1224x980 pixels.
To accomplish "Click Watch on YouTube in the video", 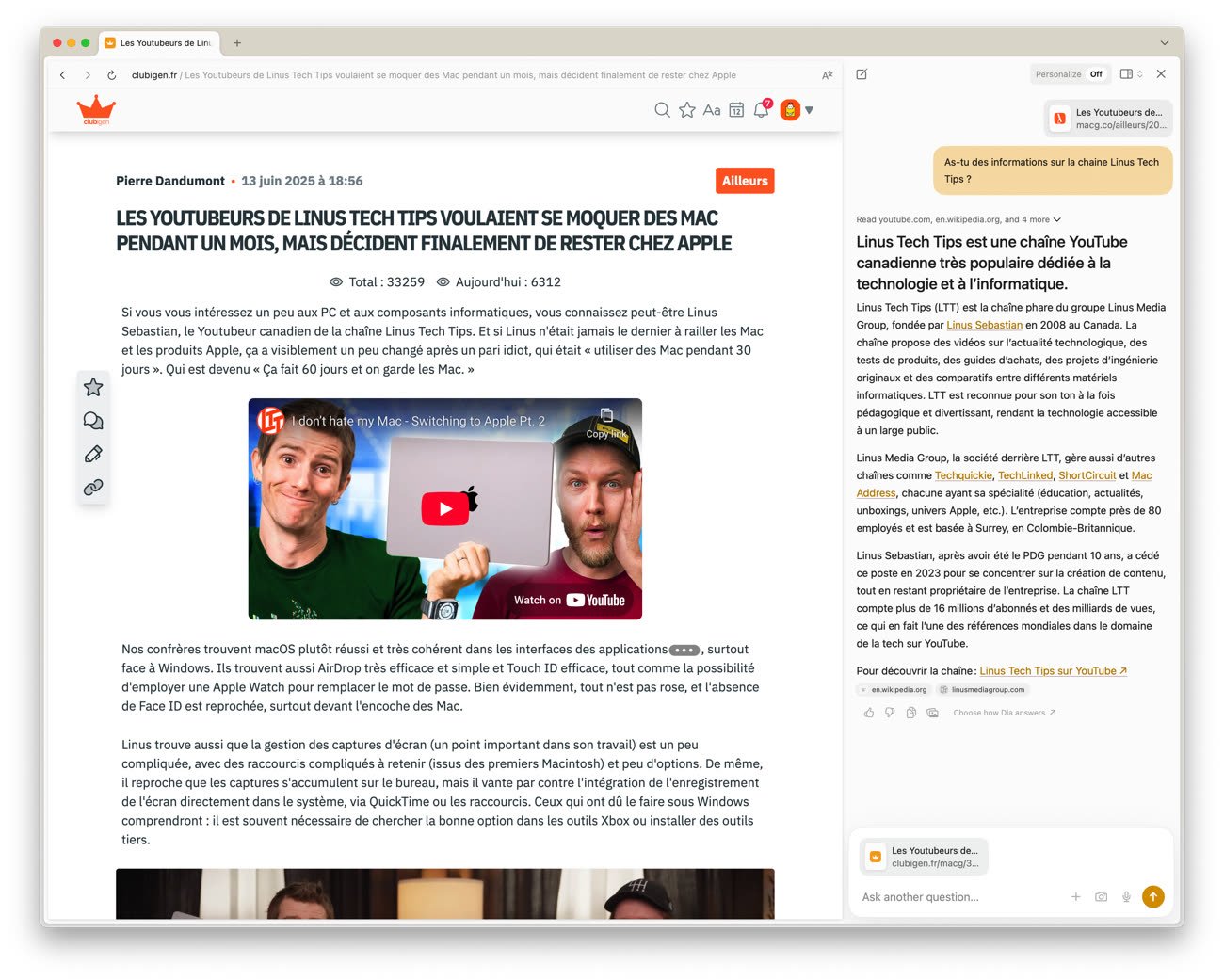I will 569,600.
